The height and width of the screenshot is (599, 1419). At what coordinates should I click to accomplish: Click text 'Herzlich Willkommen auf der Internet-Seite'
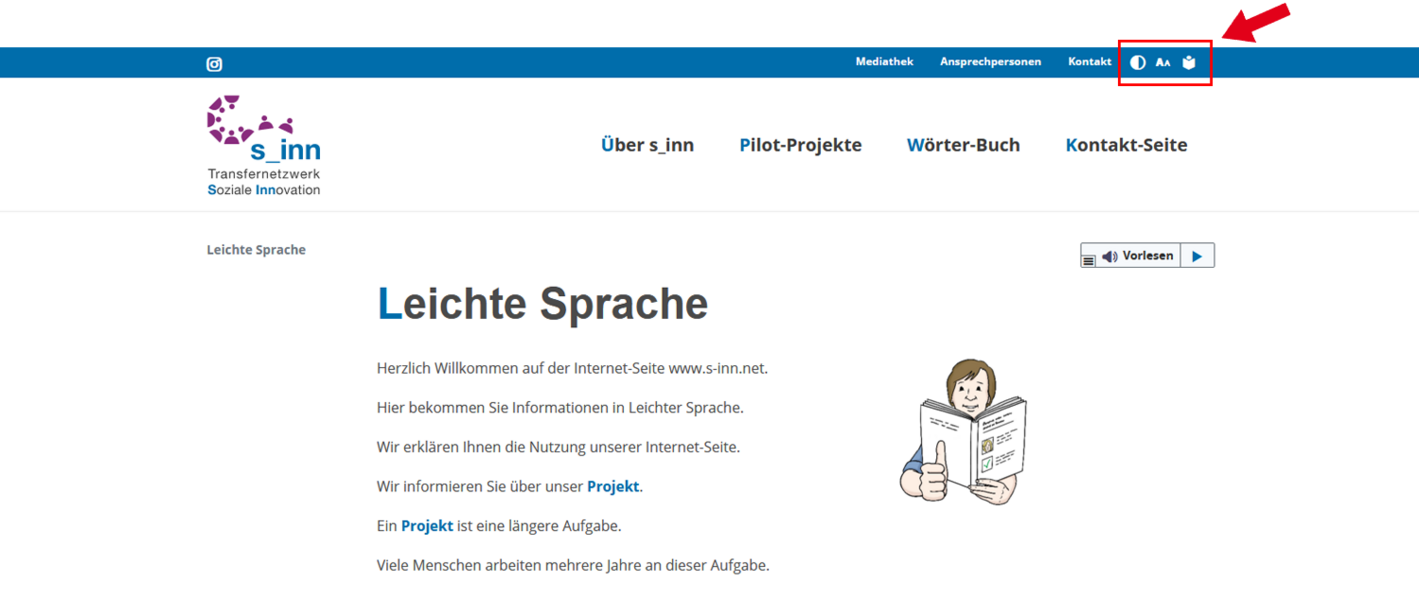tap(520, 368)
